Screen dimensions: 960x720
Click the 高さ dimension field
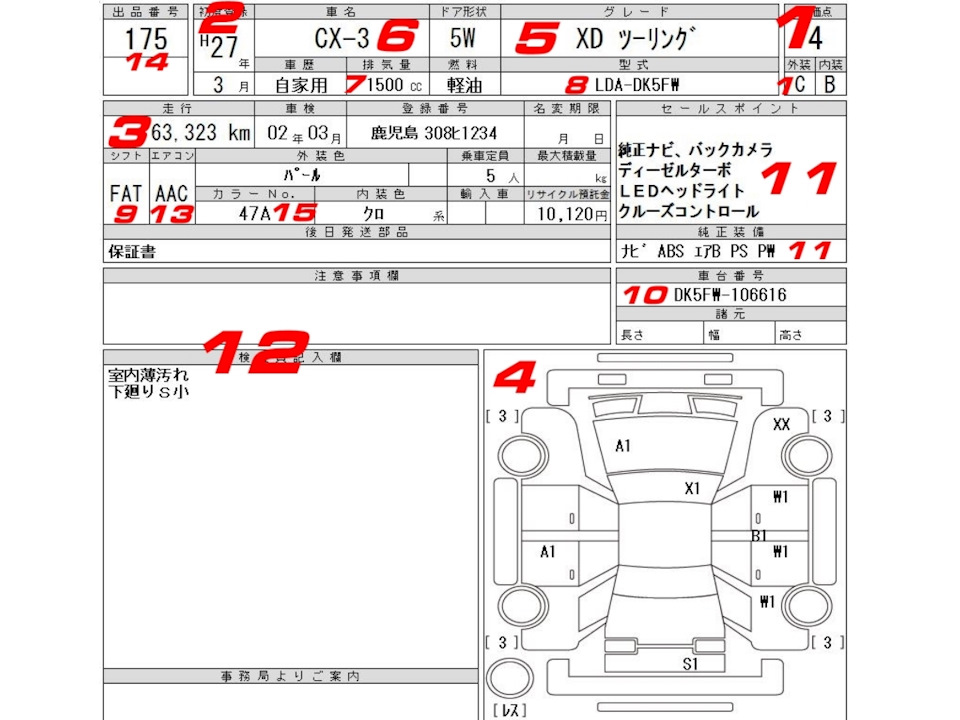[811, 334]
